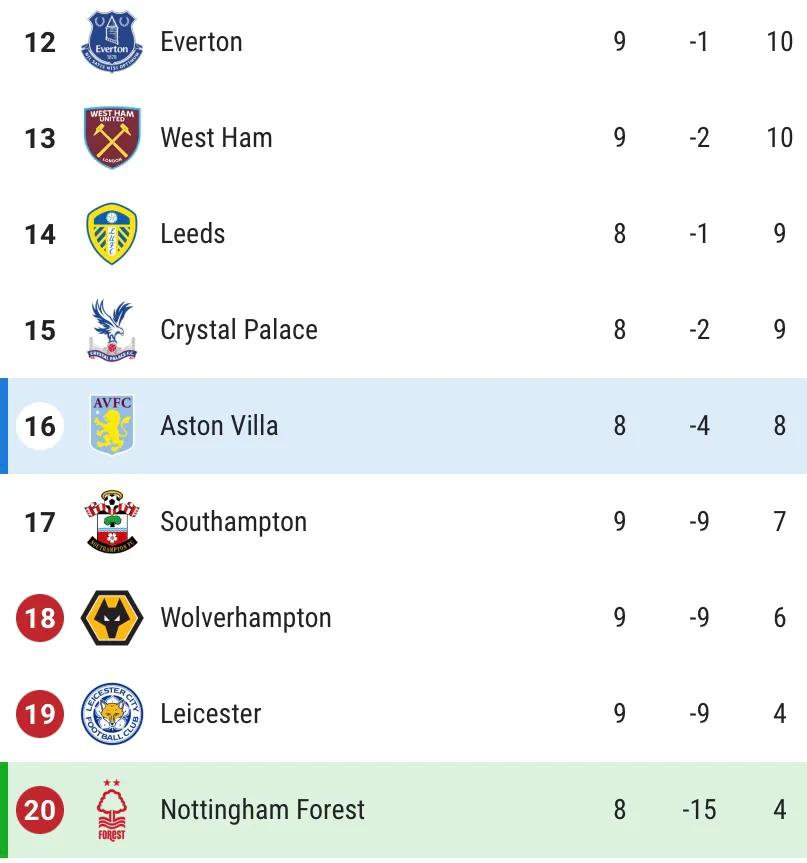The width and height of the screenshot is (807, 863).
Task: Open the Leeds club badge
Action: click(112, 234)
